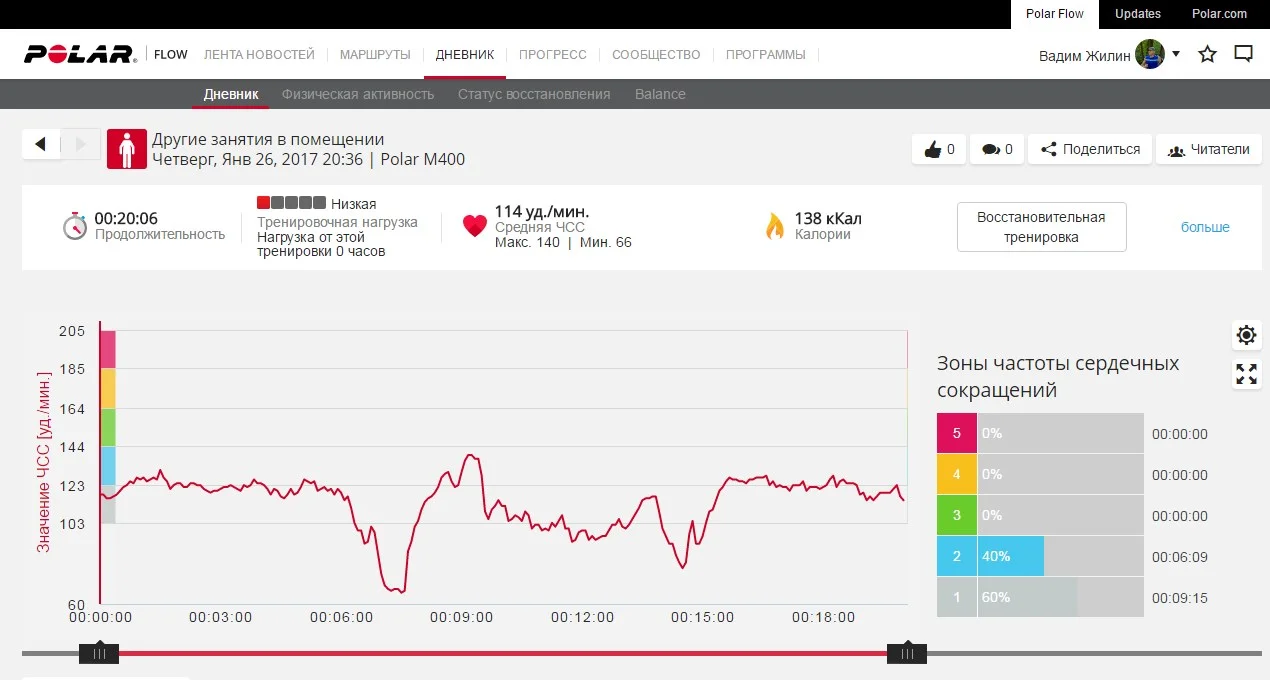Go to next training with right arrow
This screenshot has width=1270, height=680.
point(81,144)
